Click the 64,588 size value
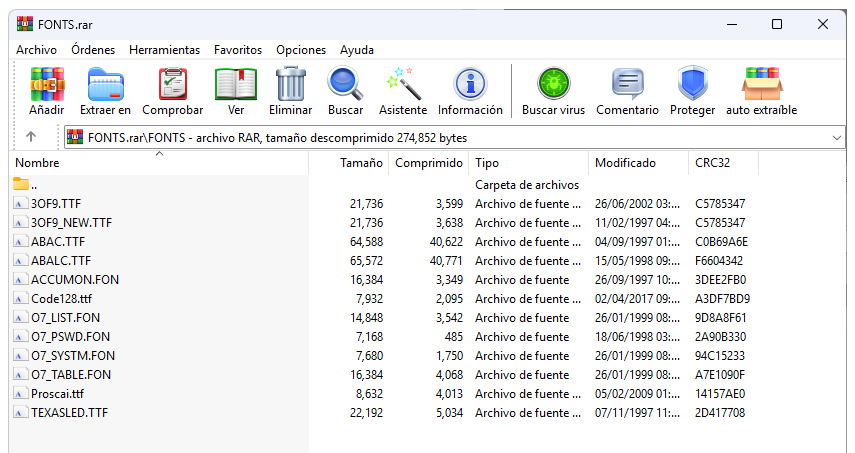Screen dimensions: 855x453 click(366, 241)
